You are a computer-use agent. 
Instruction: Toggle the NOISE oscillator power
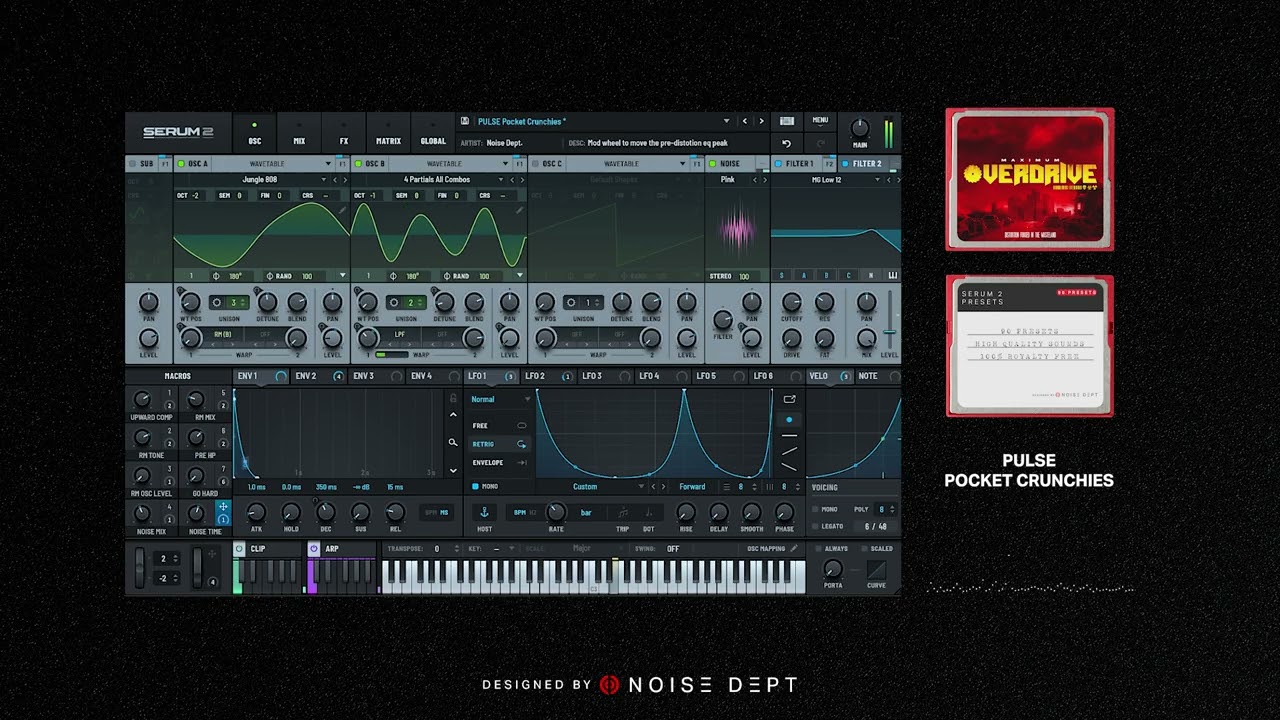[712, 163]
